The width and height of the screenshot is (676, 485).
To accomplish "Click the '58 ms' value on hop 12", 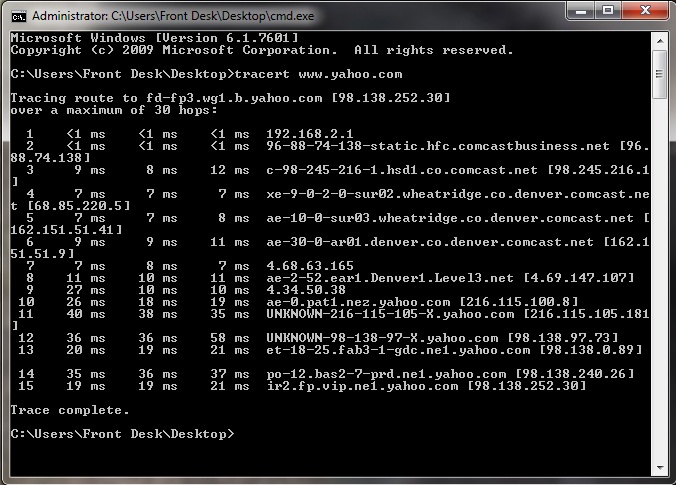I will 230,338.
